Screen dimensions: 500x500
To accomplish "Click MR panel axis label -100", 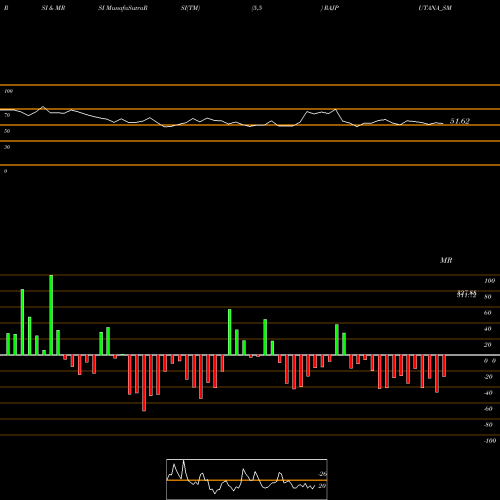I will (x=490, y=441).
